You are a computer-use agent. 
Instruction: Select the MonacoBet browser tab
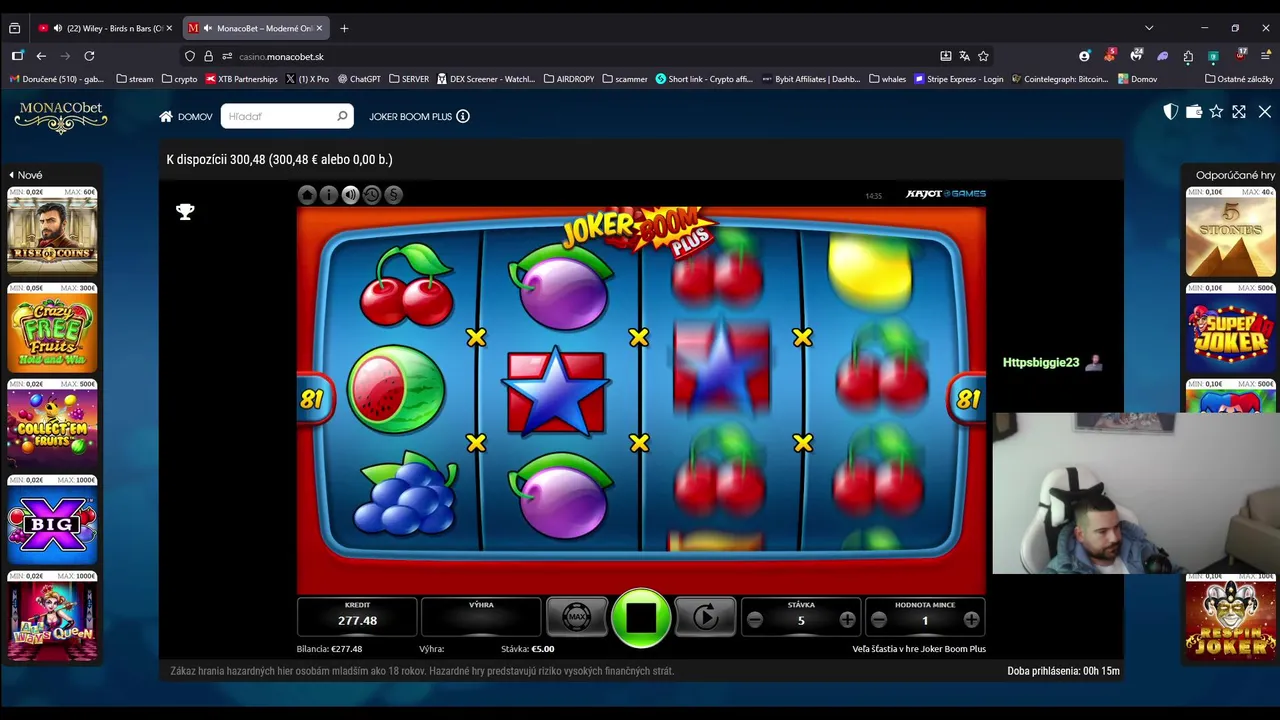click(x=255, y=28)
